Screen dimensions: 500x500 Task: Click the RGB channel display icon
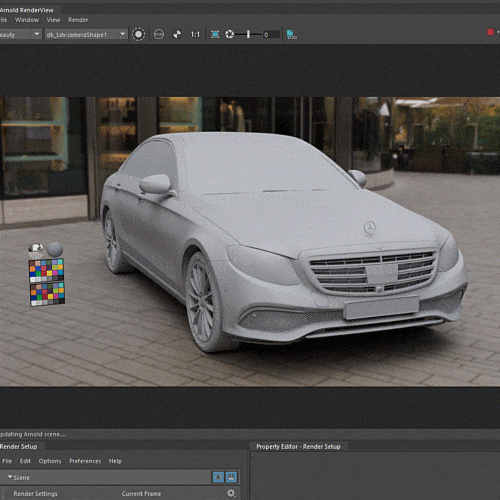[159, 34]
